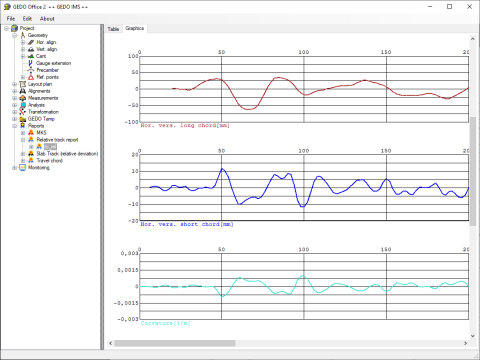Expand the Vert. align. node

pos(23,49)
